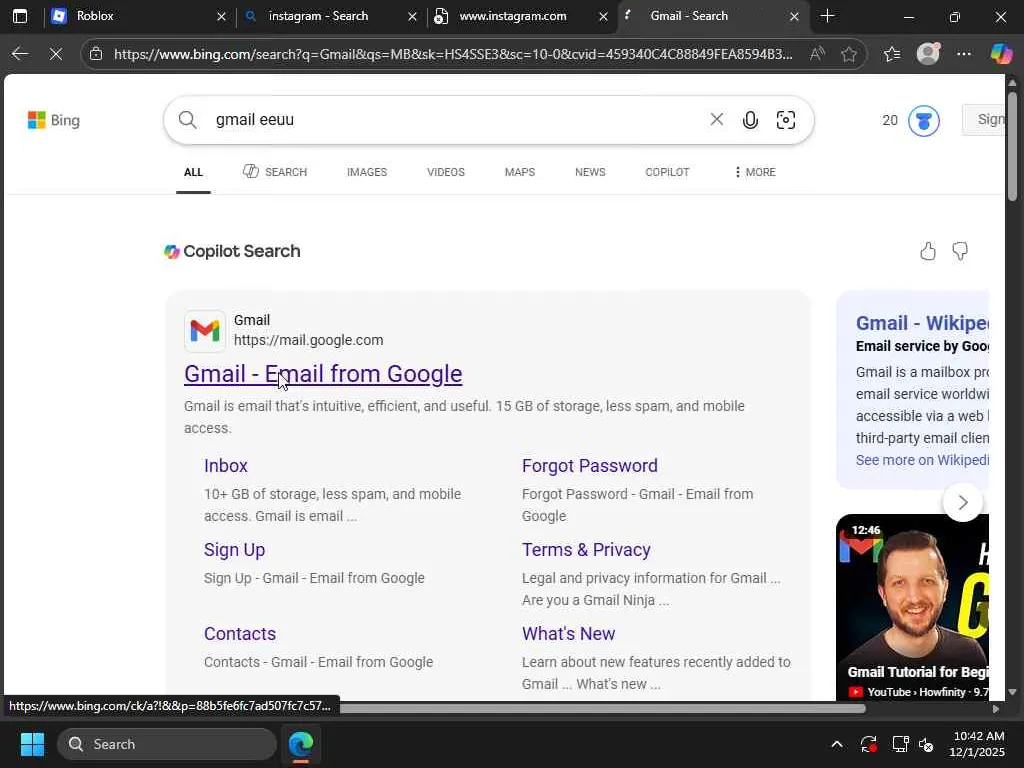Open the tab actions menu icon

pyautogui.click(x=20, y=16)
